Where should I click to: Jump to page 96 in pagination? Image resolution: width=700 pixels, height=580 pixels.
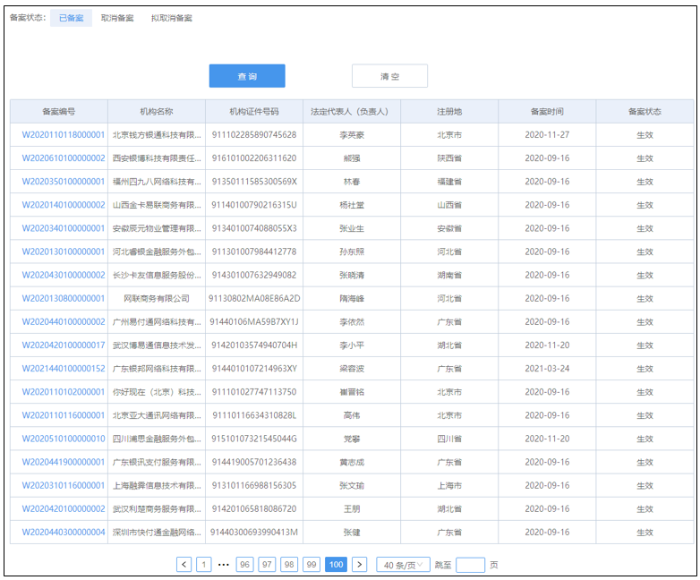click(245, 564)
